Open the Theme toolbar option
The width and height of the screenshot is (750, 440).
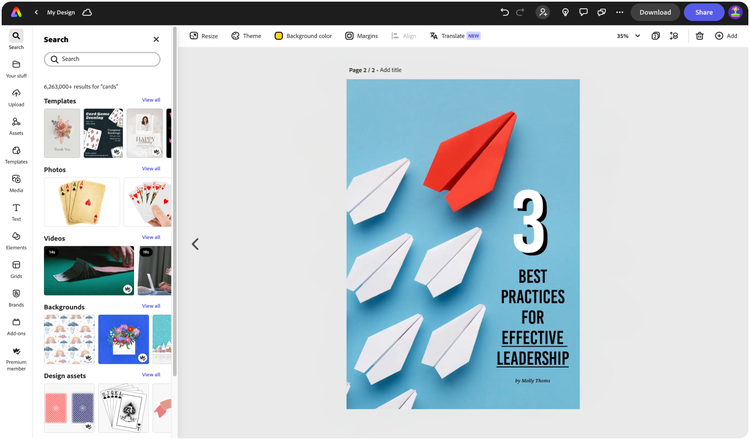click(246, 36)
